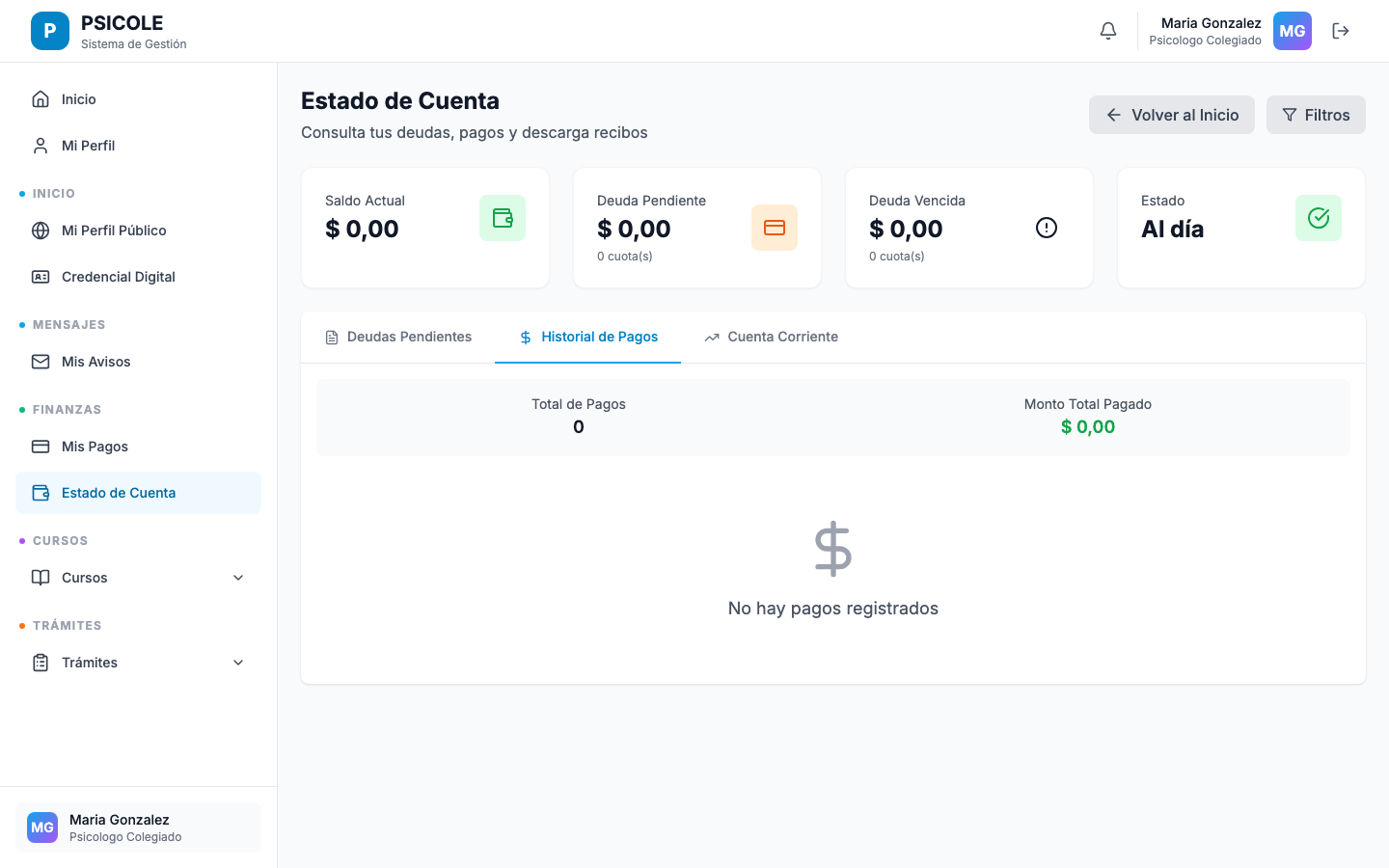Select the Historial de Pagos tab
The image size is (1389, 868).
click(x=588, y=337)
